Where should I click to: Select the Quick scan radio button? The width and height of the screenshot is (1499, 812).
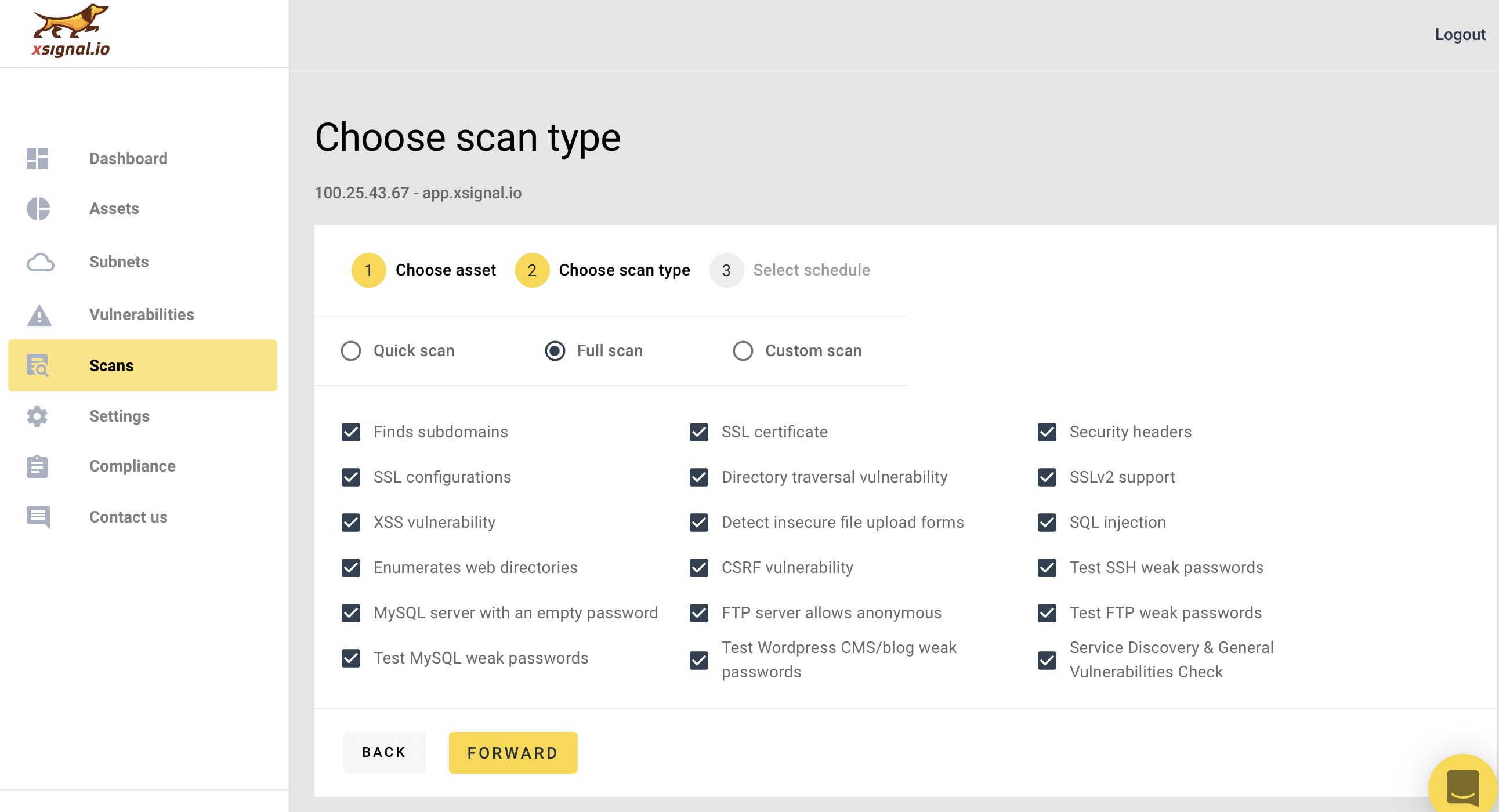click(x=351, y=351)
